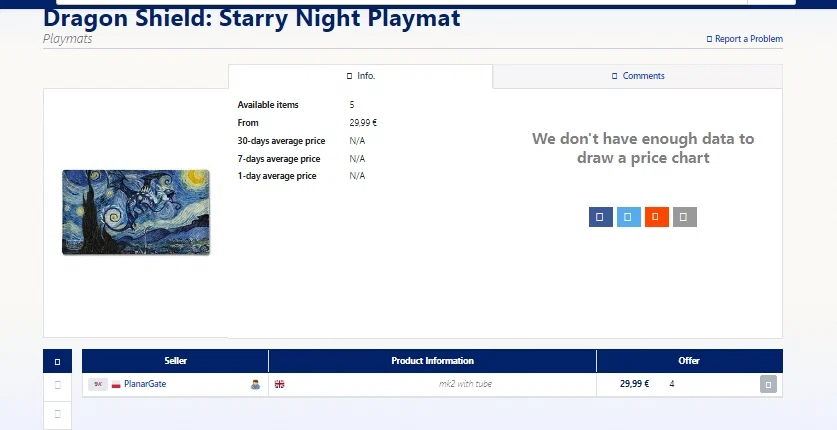This screenshot has width=837, height=430.
Task: Open the Starry Night playmat product image
Action: (x=136, y=212)
